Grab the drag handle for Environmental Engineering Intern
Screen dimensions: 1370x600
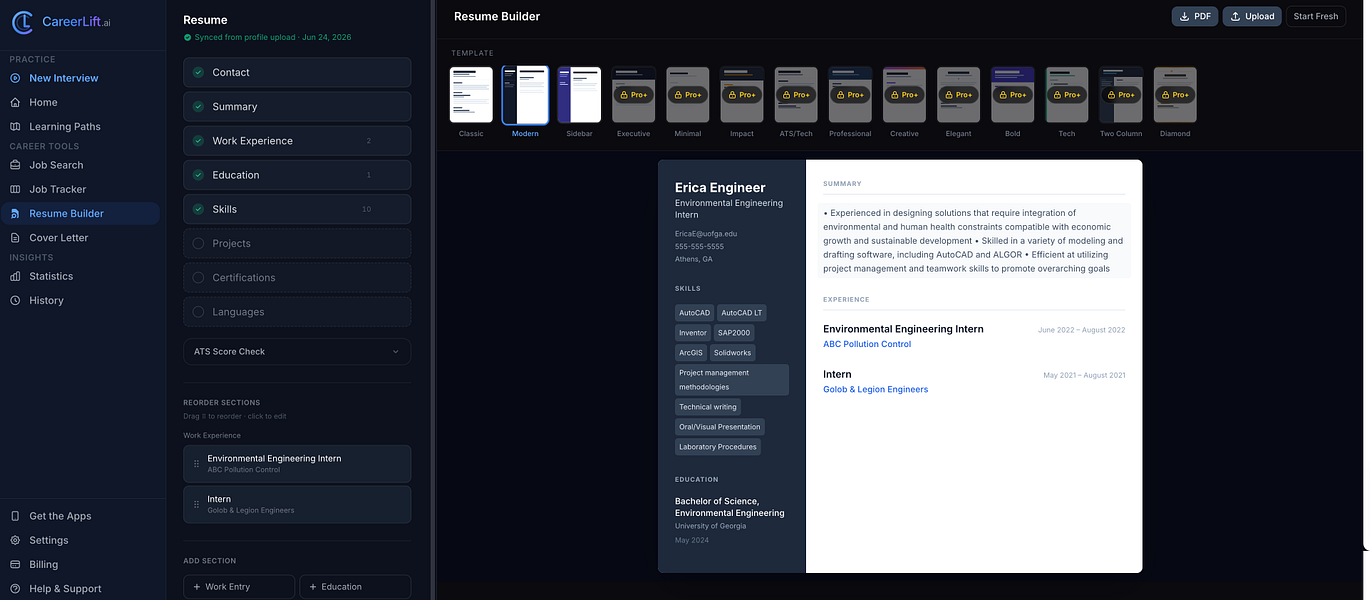[x=196, y=464]
